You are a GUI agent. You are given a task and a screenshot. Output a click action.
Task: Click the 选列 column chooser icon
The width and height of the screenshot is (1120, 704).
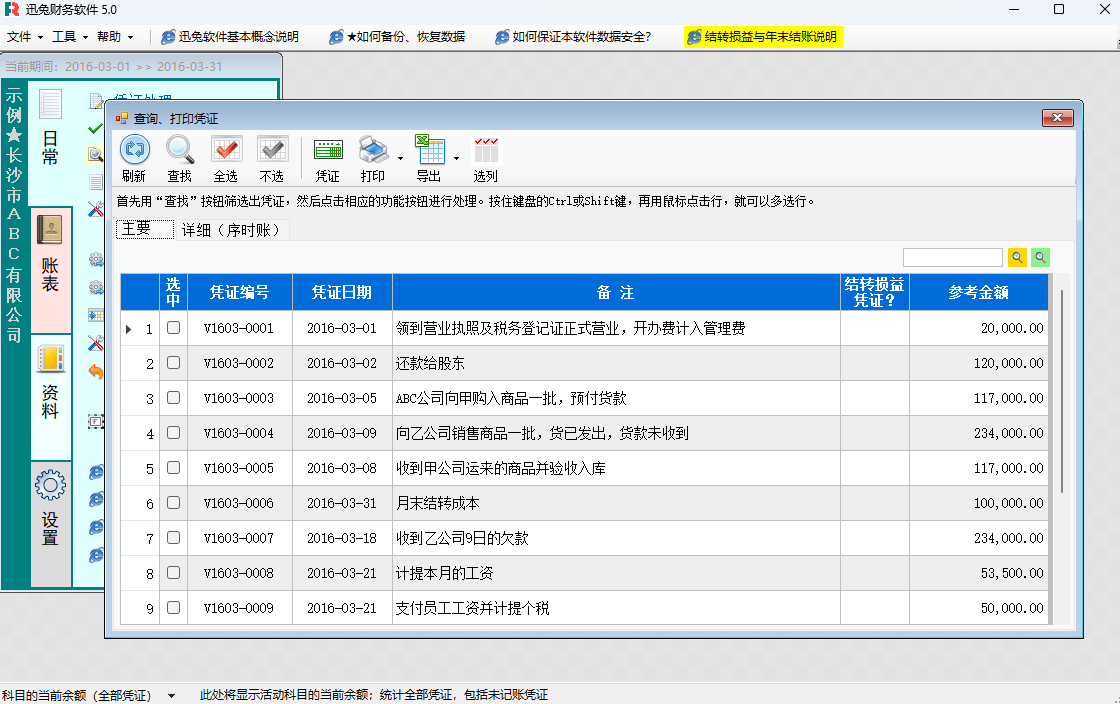pyautogui.click(x=486, y=151)
